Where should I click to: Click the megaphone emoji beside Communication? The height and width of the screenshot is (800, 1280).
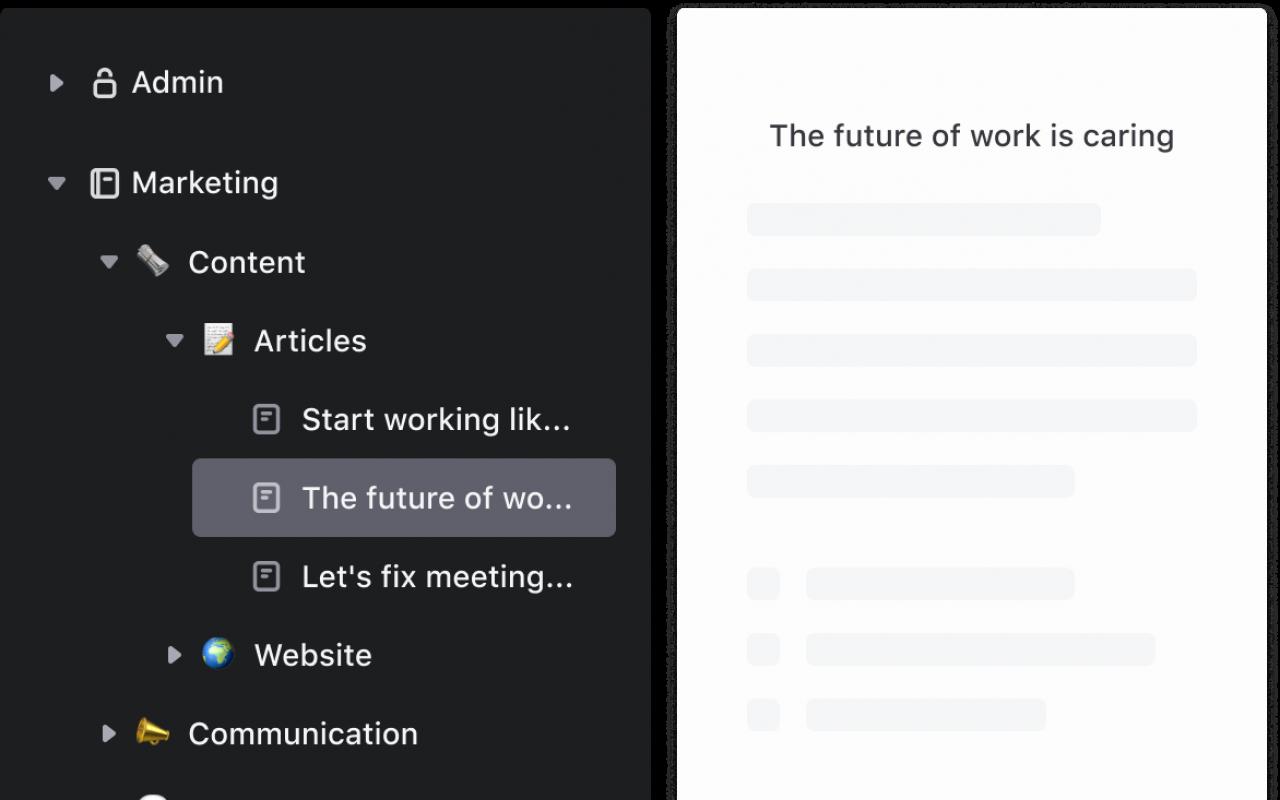[x=153, y=732]
